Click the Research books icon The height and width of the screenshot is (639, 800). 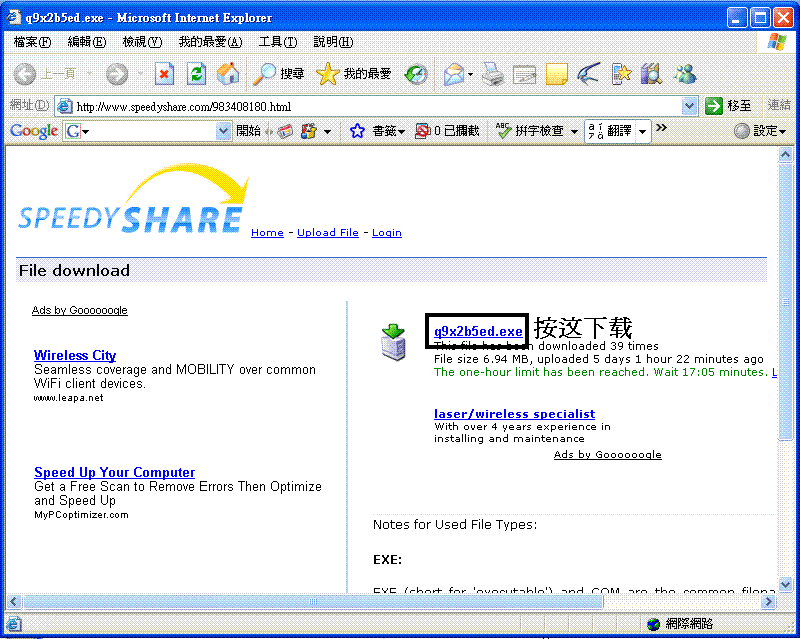[x=652, y=75]
